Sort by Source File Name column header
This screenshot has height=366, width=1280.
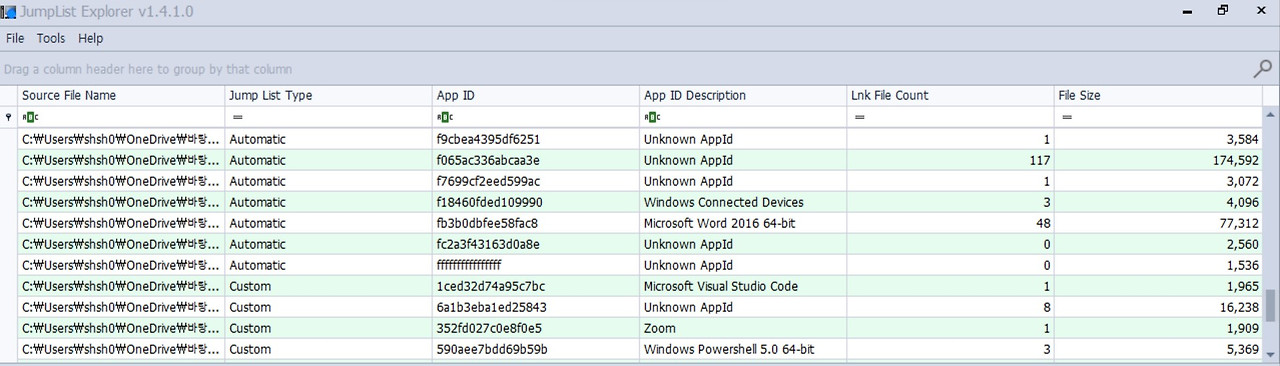click(x=121, y=96)
